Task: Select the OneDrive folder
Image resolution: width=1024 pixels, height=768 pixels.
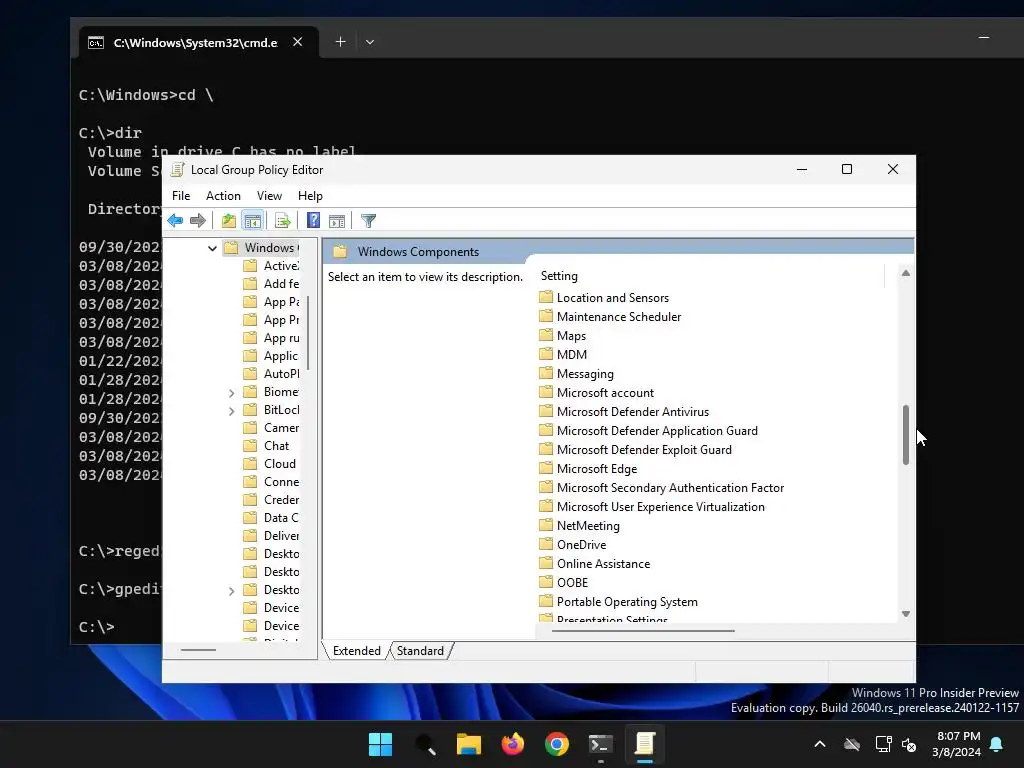Action: (573, 544)
